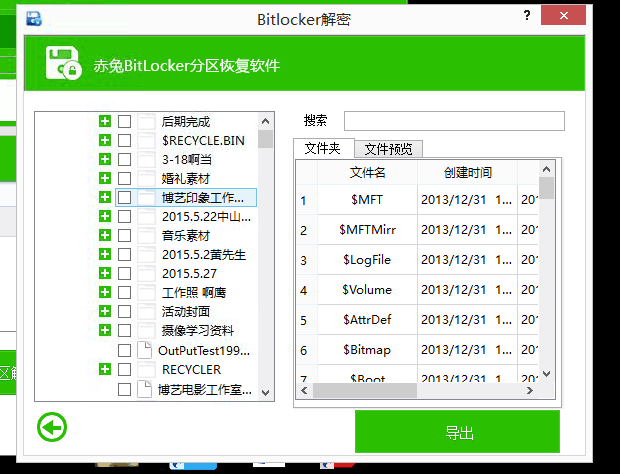Click the folder icon beside 后期完成

click(146, 121)
